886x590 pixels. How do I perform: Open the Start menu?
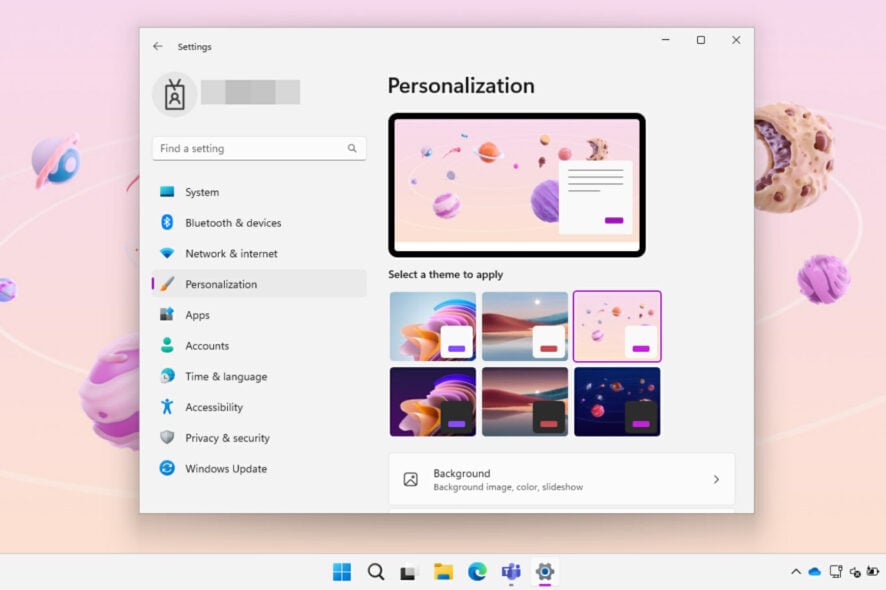coord(340,571)
